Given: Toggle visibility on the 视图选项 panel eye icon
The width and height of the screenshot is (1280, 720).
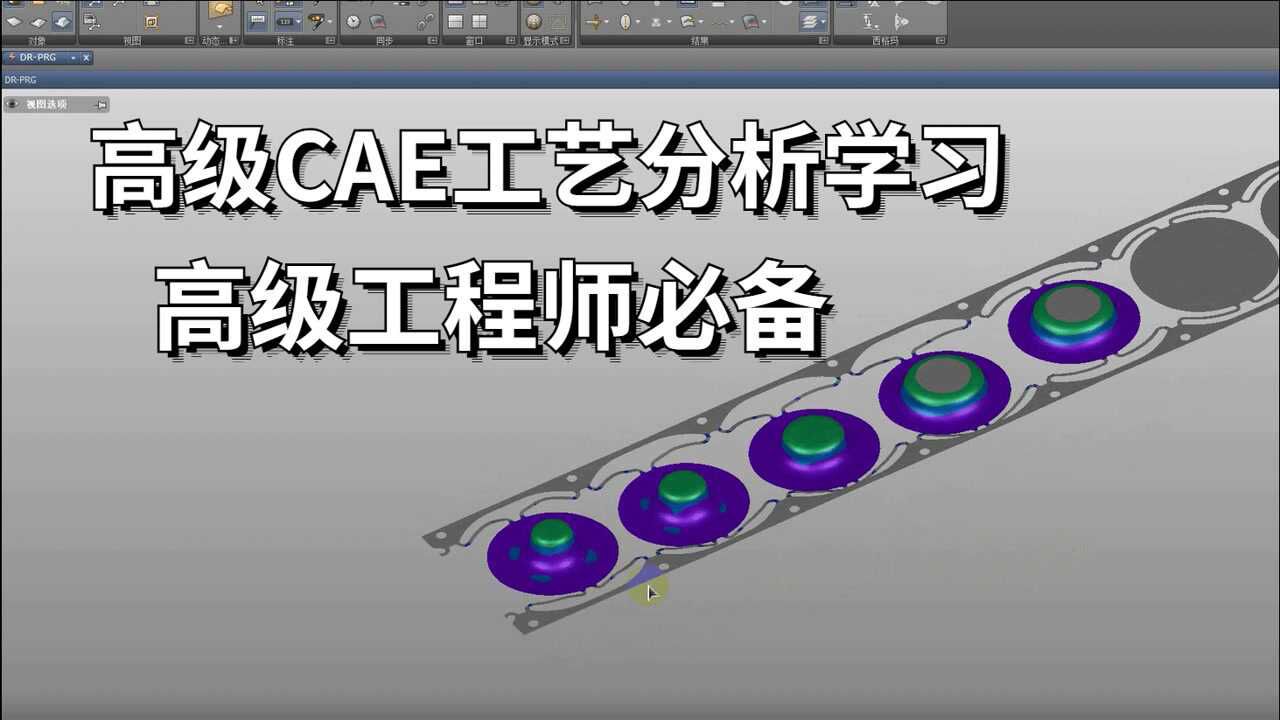Looking at the screenshot, I should pos(11,104).
